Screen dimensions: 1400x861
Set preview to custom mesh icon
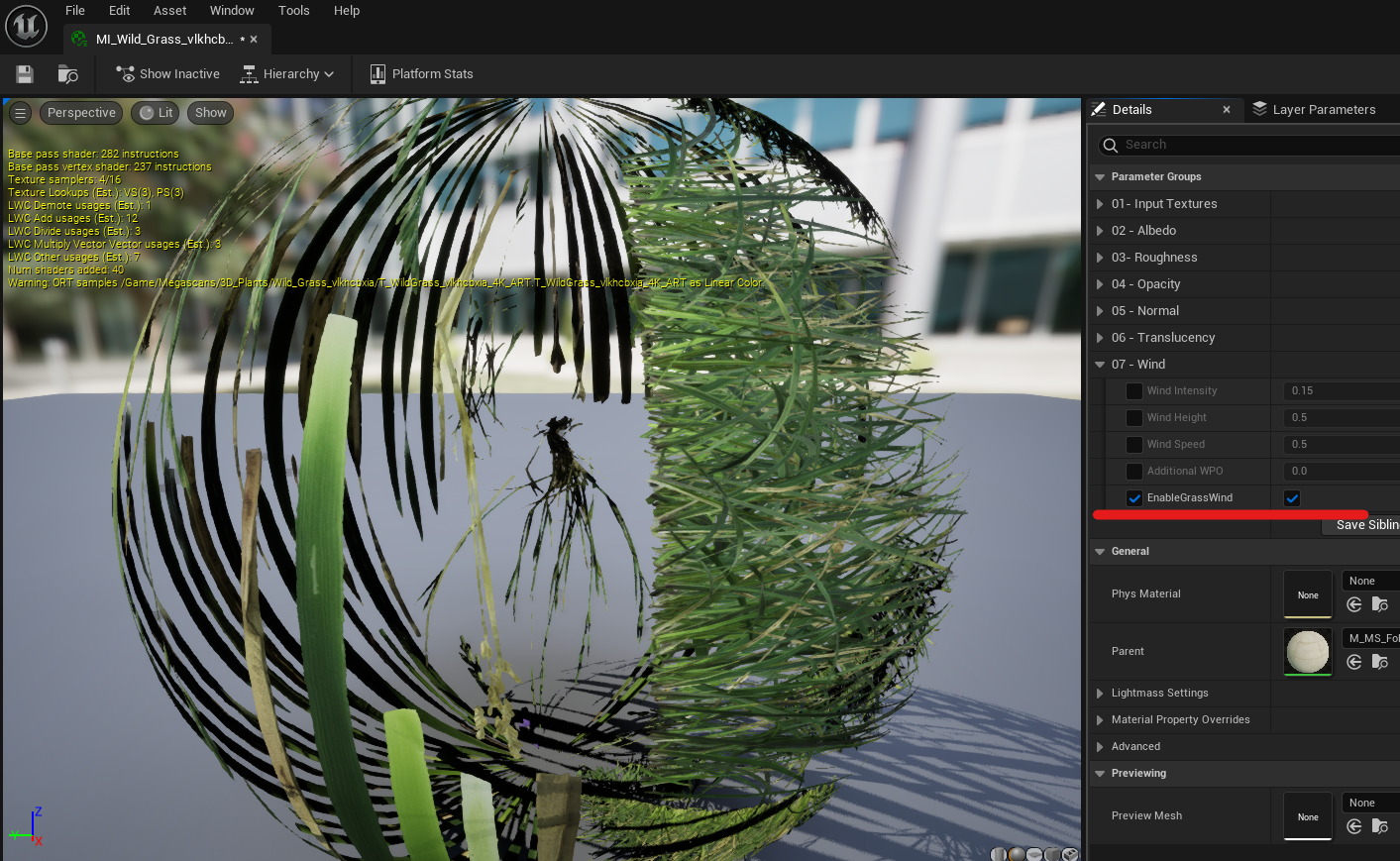pyautogui.click(x=1070, y=854)
